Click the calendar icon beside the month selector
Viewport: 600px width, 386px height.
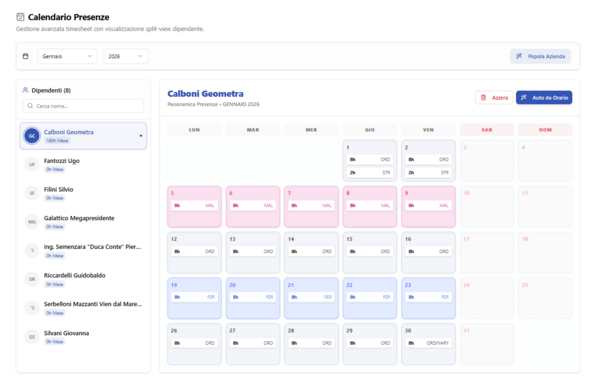tap(26, 56)
